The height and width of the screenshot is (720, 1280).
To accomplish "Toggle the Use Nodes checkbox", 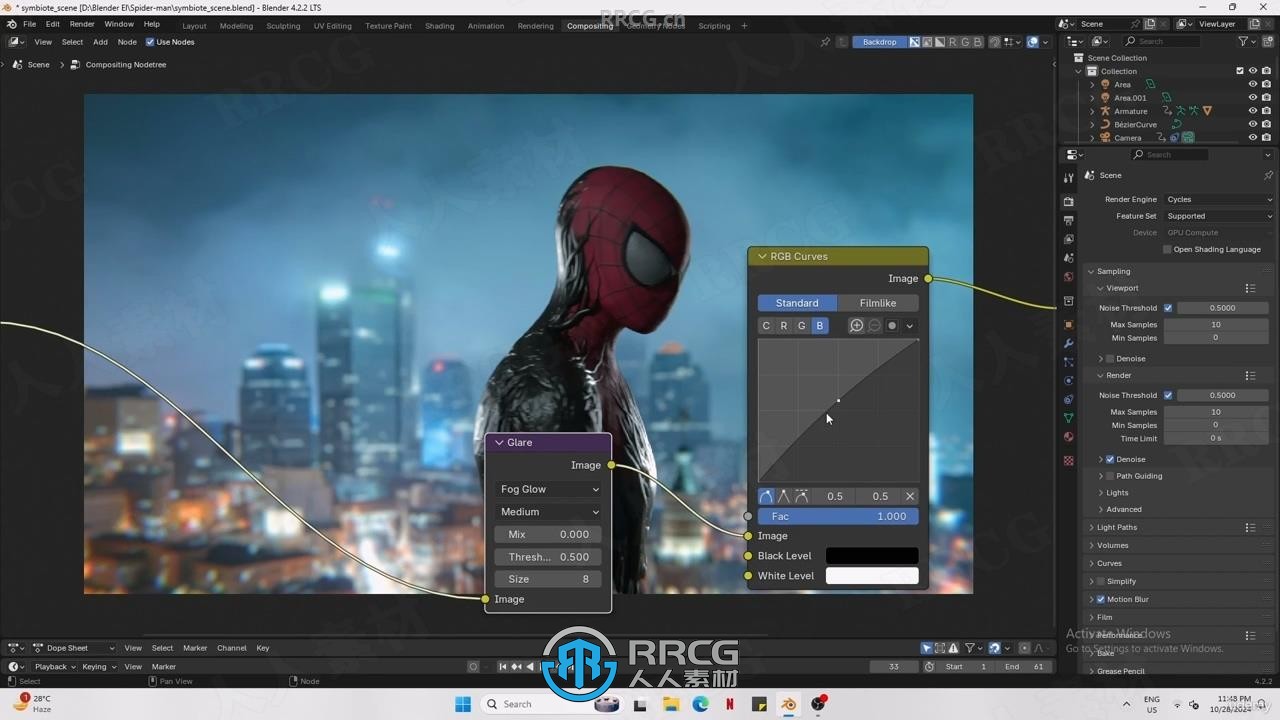I will pyautogui.click(x=150, y=42).
